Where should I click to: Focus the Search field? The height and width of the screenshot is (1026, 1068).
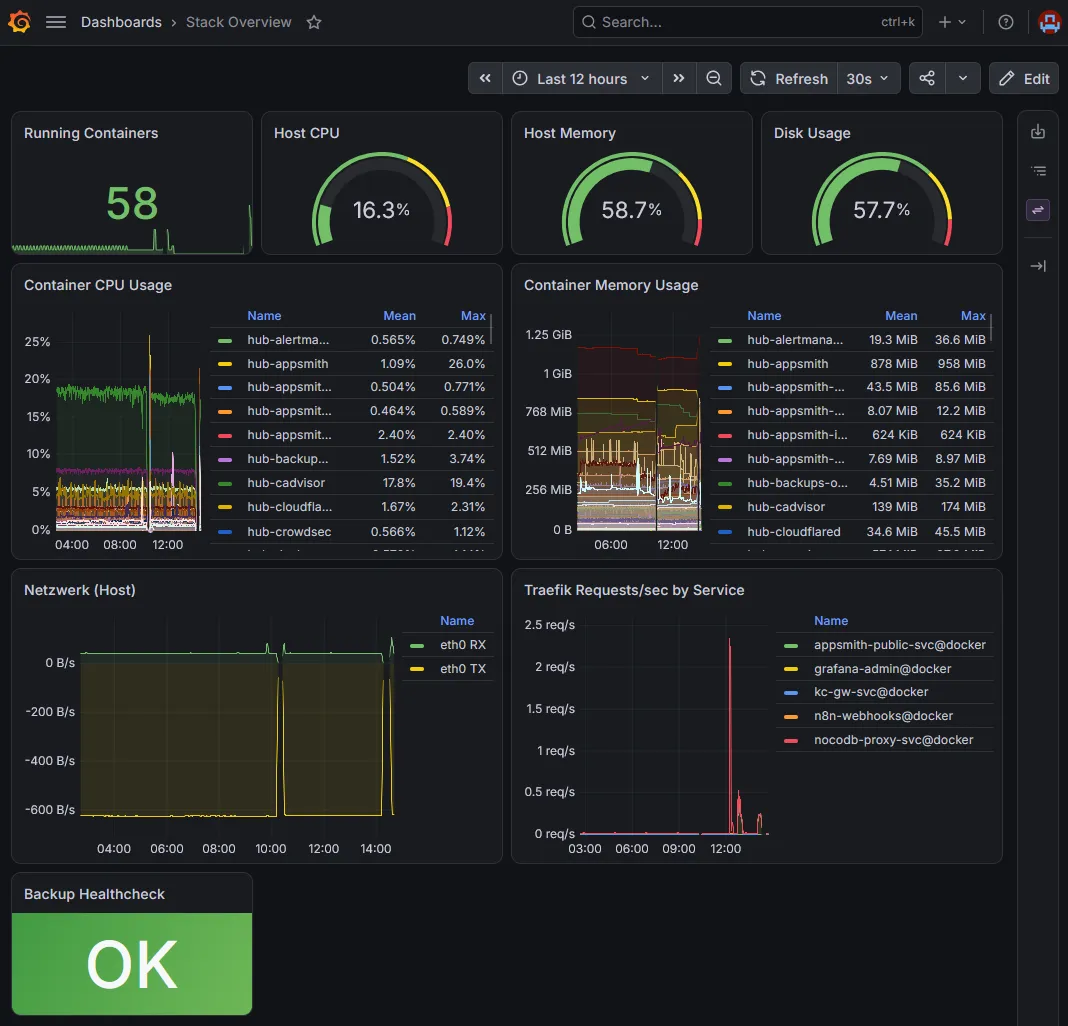pos(747,22)
